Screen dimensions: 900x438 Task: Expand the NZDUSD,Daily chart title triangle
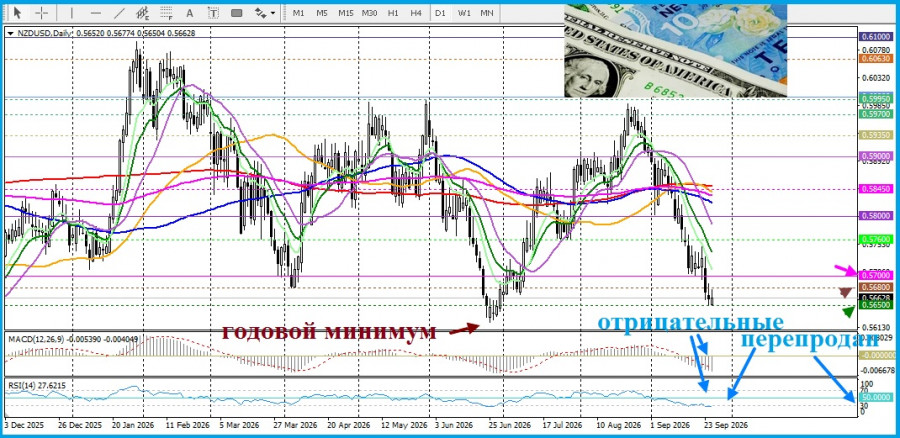point(10,33)
